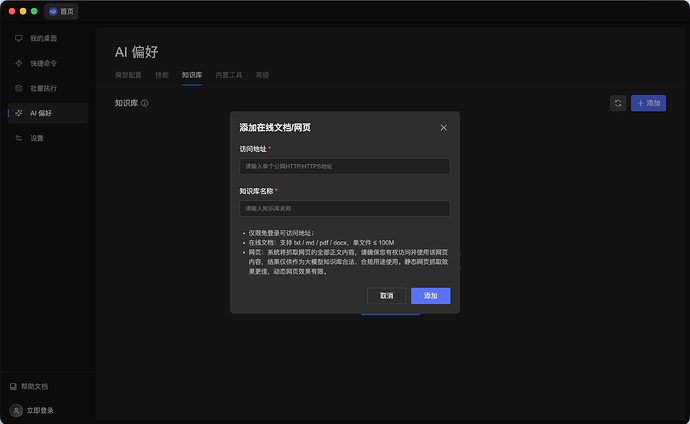Click the user avatar icon

[16, 411]
